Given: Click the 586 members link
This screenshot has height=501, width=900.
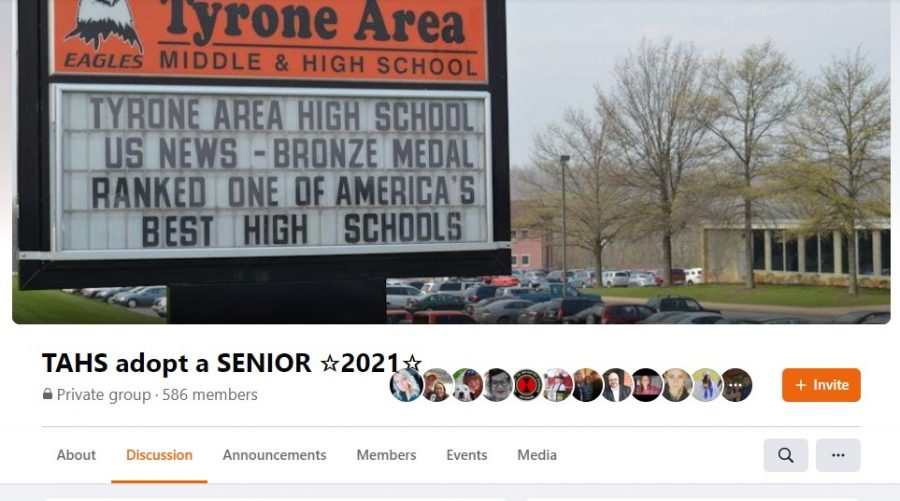Looking at the screenshot, I should coord(210,395).
